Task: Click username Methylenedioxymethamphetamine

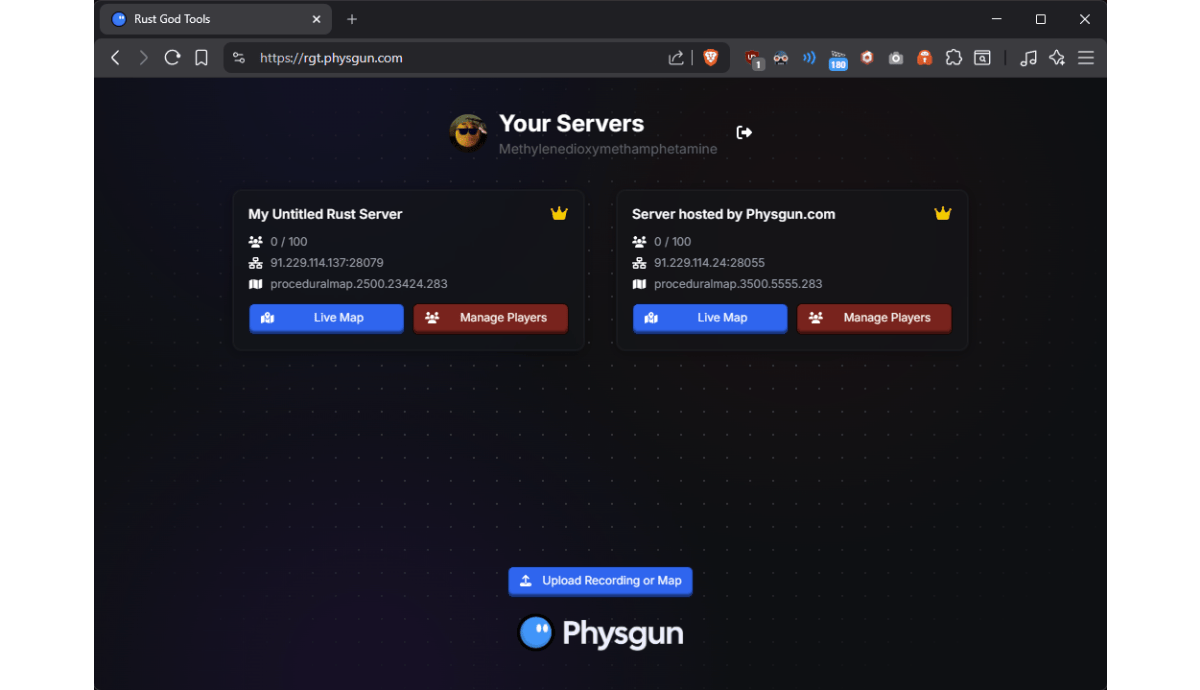Action: (x=608, y=149)
